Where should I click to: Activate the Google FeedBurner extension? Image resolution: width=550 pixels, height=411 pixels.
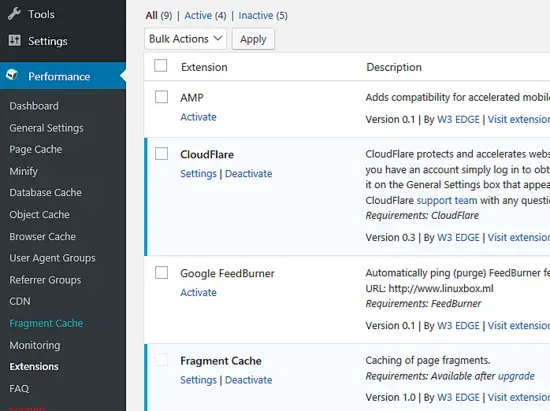coord(198,292)
